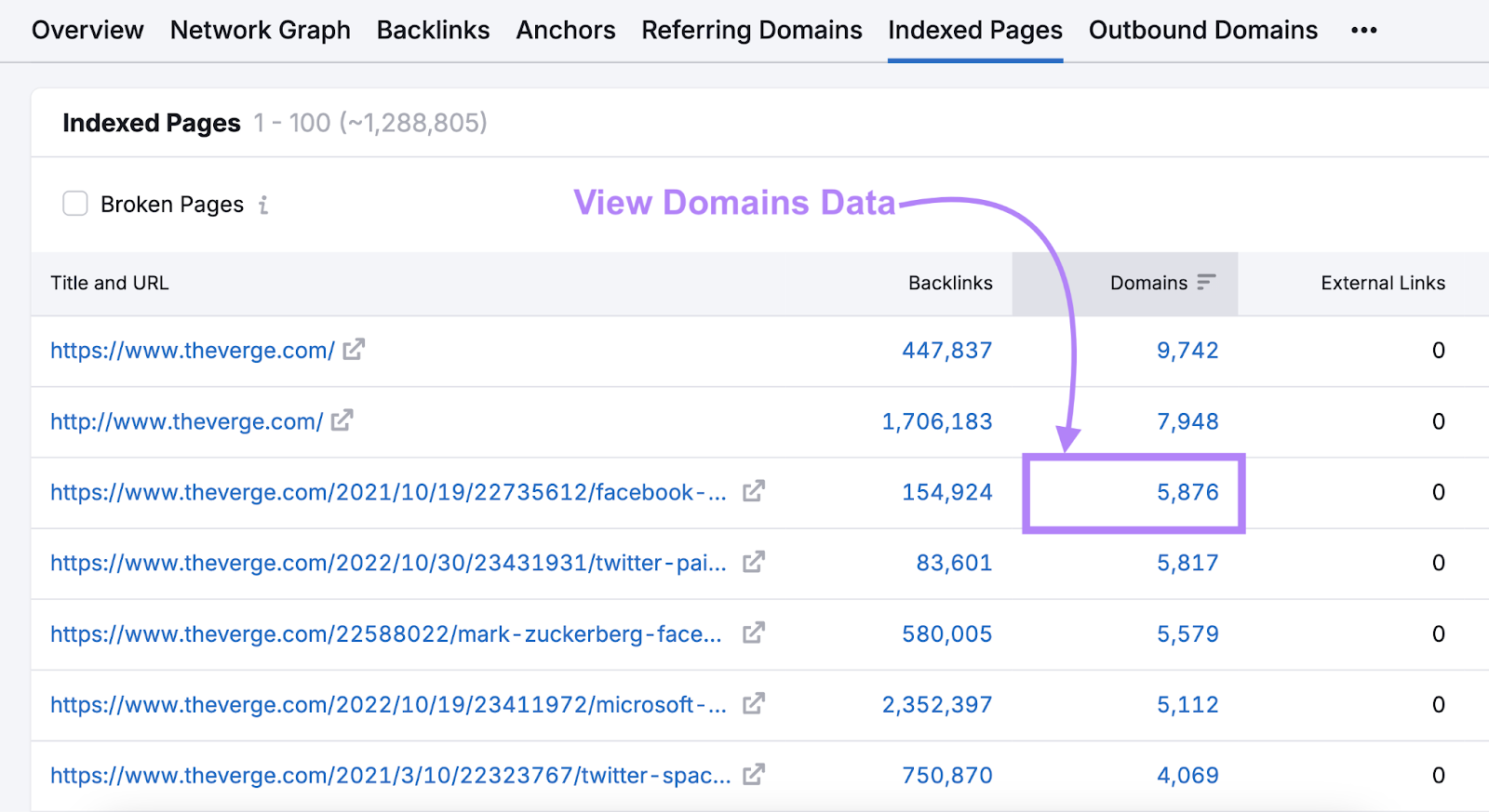Open external link icon for https://www.theverge.com/
The height and width of the screenshot is (812, 1489).
354,350
